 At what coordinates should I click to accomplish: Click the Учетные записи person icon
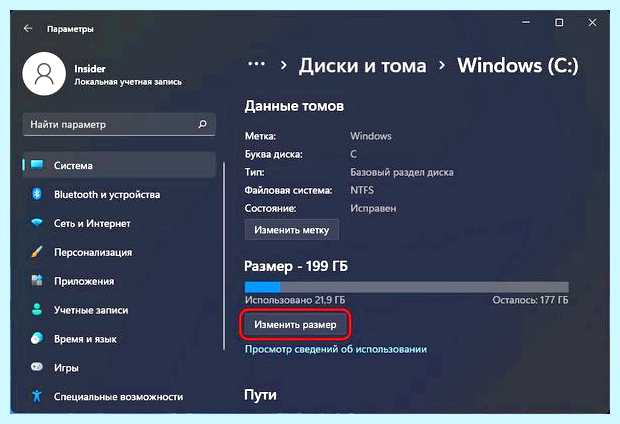click(37, 309)
